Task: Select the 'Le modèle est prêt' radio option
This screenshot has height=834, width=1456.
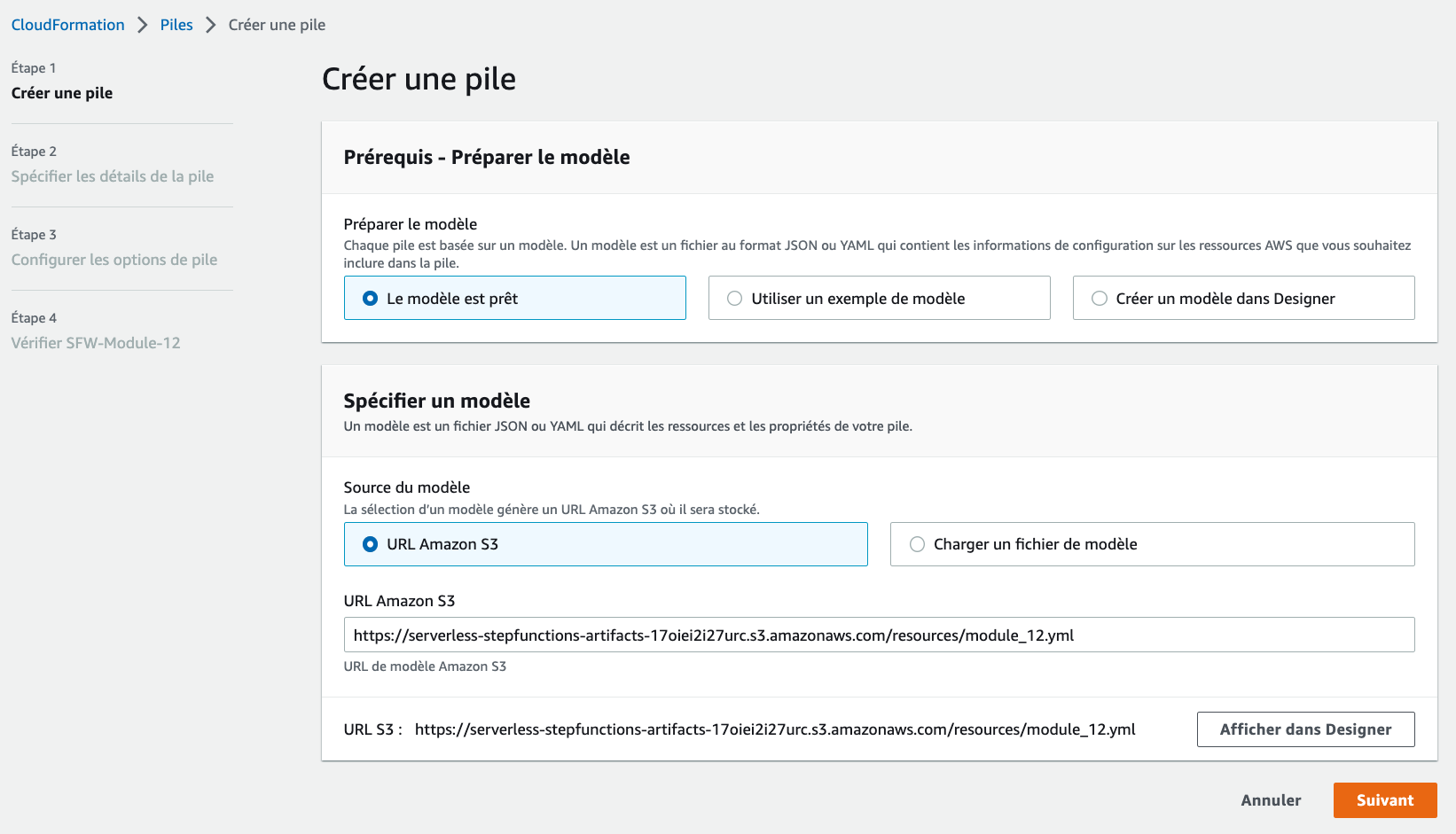Action: 514,298
